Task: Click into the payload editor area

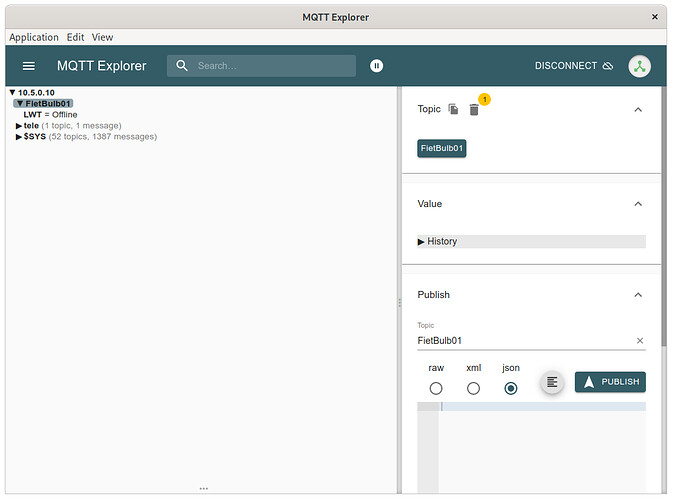Action: [543, 448]
